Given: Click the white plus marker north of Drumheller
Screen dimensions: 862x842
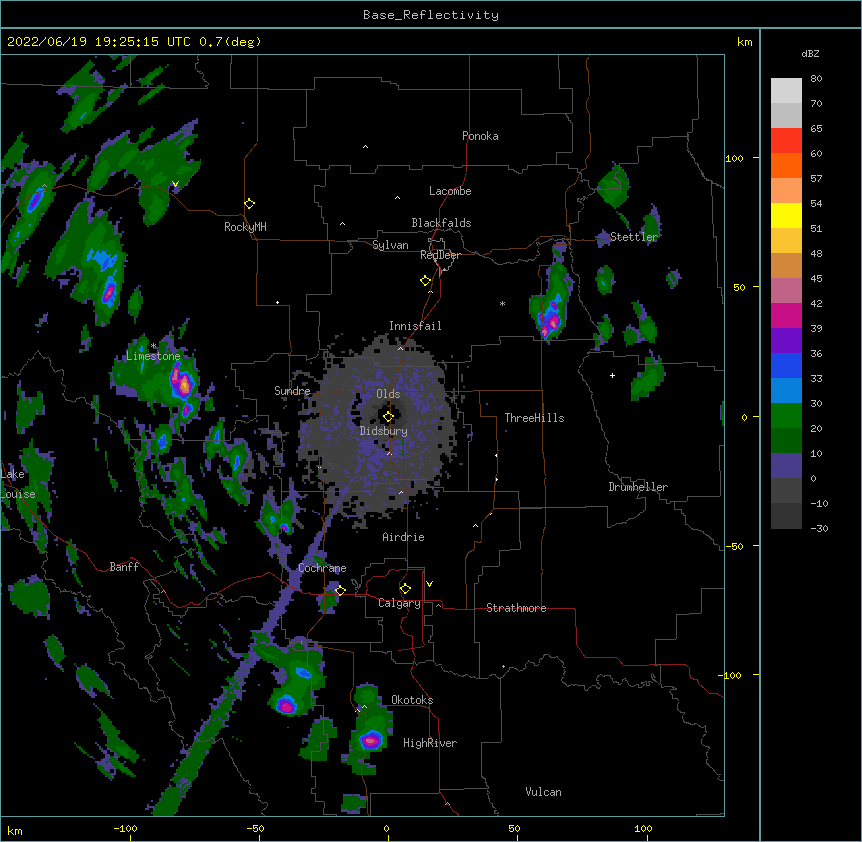Looking at the screenshot, I should (x=612, y=375).
